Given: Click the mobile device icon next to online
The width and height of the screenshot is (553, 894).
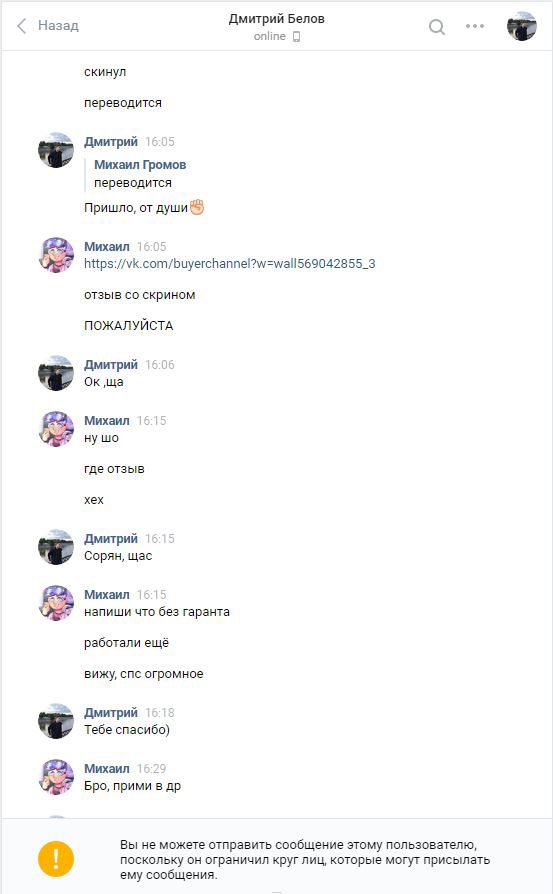Looking at the screenshot, I should [296, 36].
